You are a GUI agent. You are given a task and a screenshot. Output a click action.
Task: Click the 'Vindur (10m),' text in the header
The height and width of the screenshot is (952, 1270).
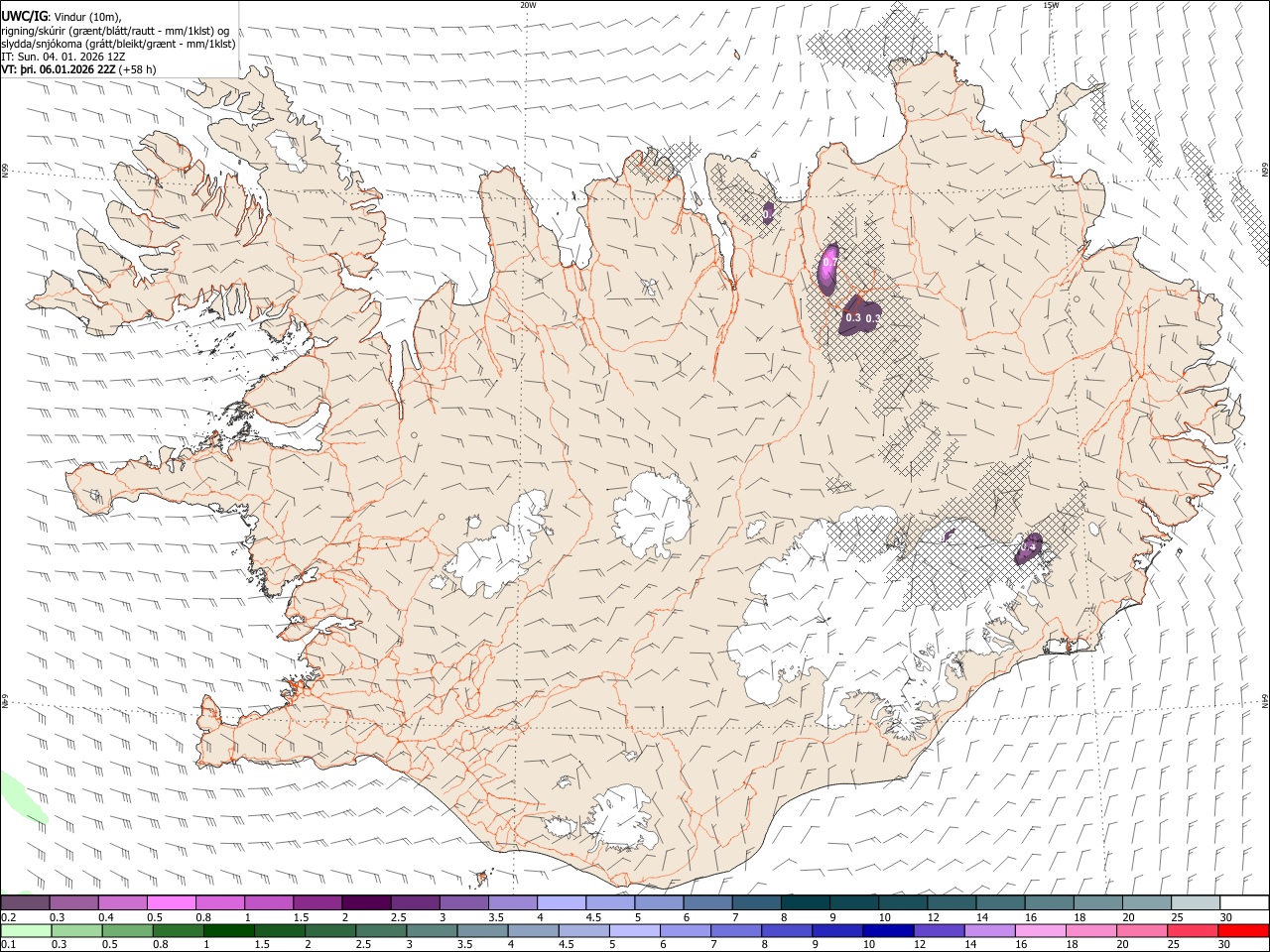(x=88, y=16)
